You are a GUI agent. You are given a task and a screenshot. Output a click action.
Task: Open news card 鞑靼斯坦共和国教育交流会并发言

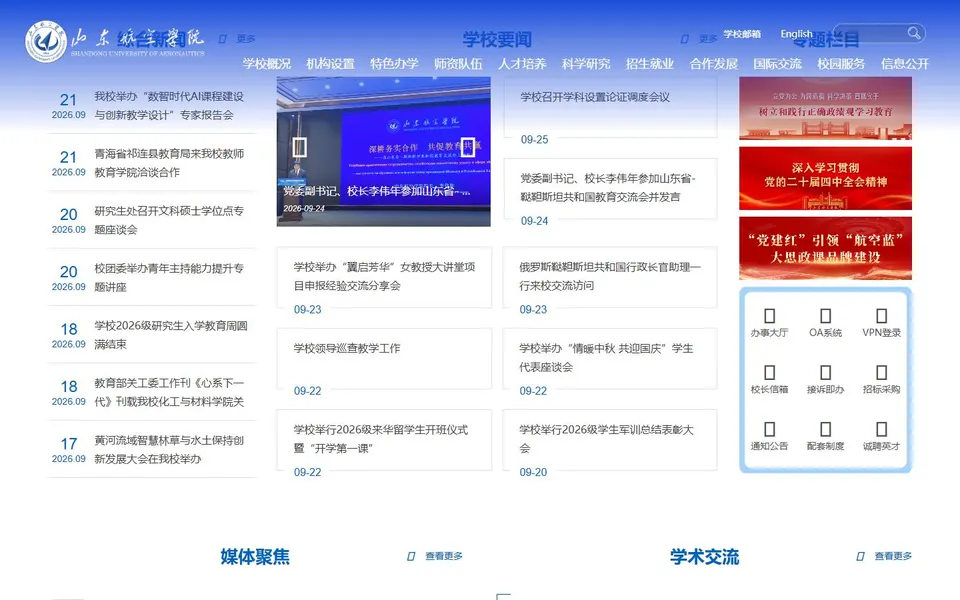[x=610, y=190]
